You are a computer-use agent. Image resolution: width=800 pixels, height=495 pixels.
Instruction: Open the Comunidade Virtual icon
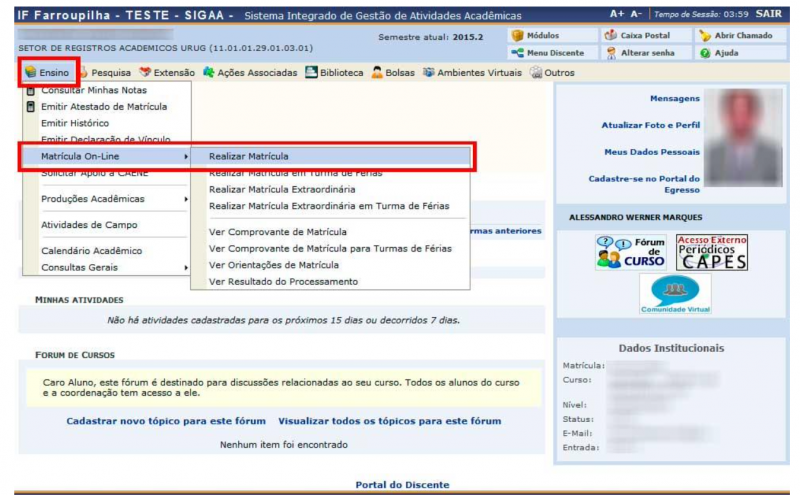(675, 295)
